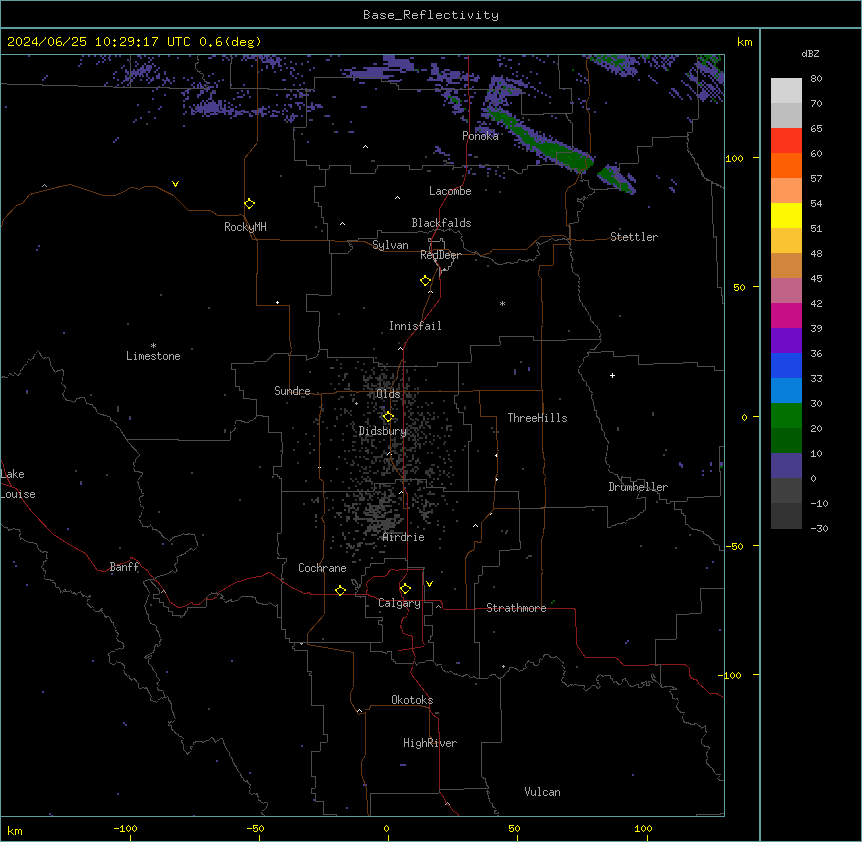Click the Didsbury town label
The image size is (862, 842).
coord(383,431)
